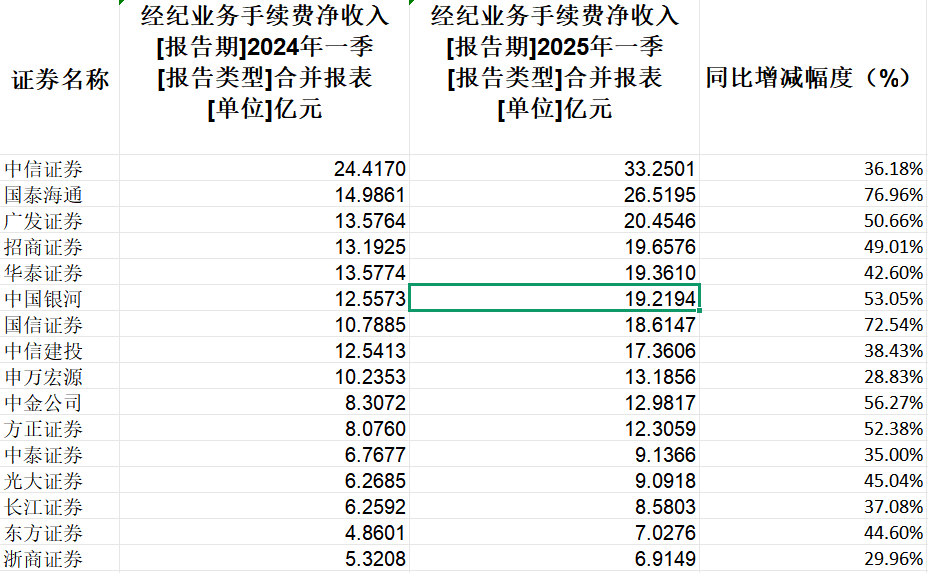The image size is (928, 573).
Task: Select the 同比增减幅度（%） header cell
Action: (x=812, y=78)
